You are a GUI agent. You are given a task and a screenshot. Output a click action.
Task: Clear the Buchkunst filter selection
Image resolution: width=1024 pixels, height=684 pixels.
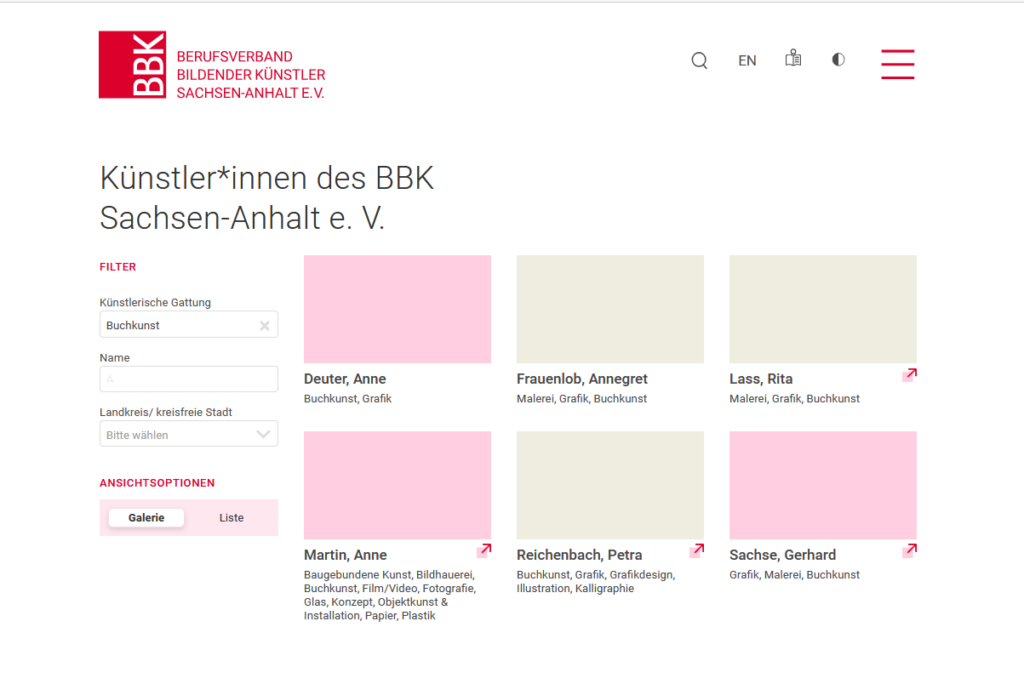(264, 325)
